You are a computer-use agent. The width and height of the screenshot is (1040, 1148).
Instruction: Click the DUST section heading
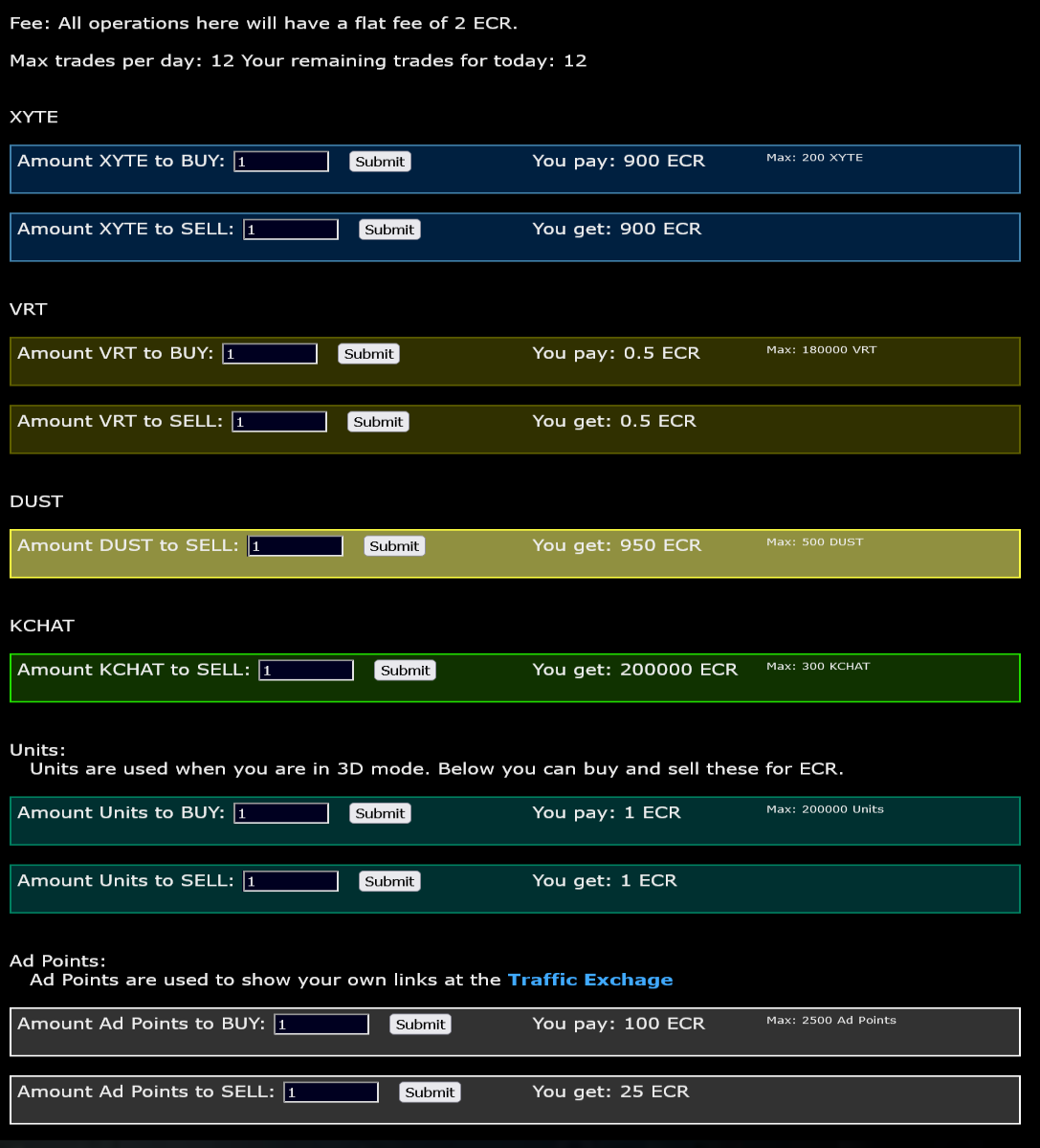click(x=36, y=501)
